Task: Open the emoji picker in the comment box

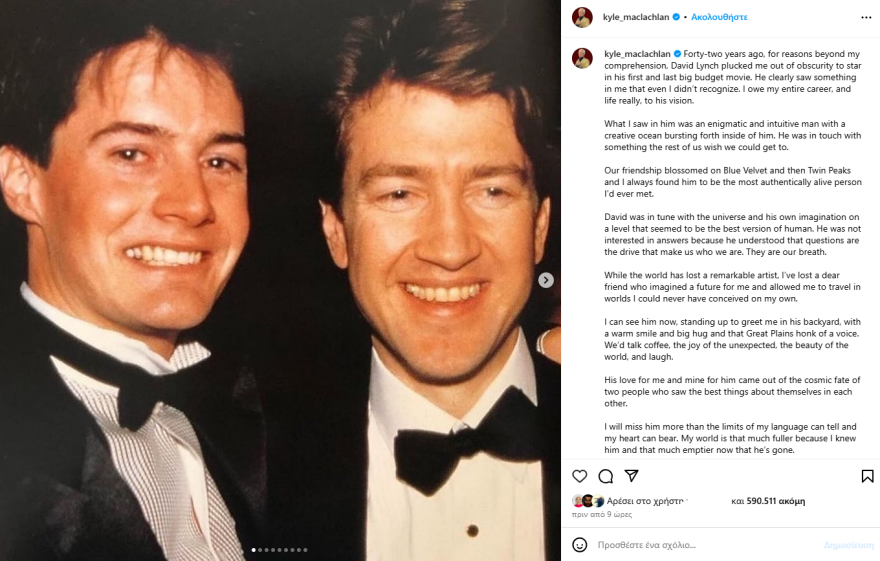Action: click(580, 545)
